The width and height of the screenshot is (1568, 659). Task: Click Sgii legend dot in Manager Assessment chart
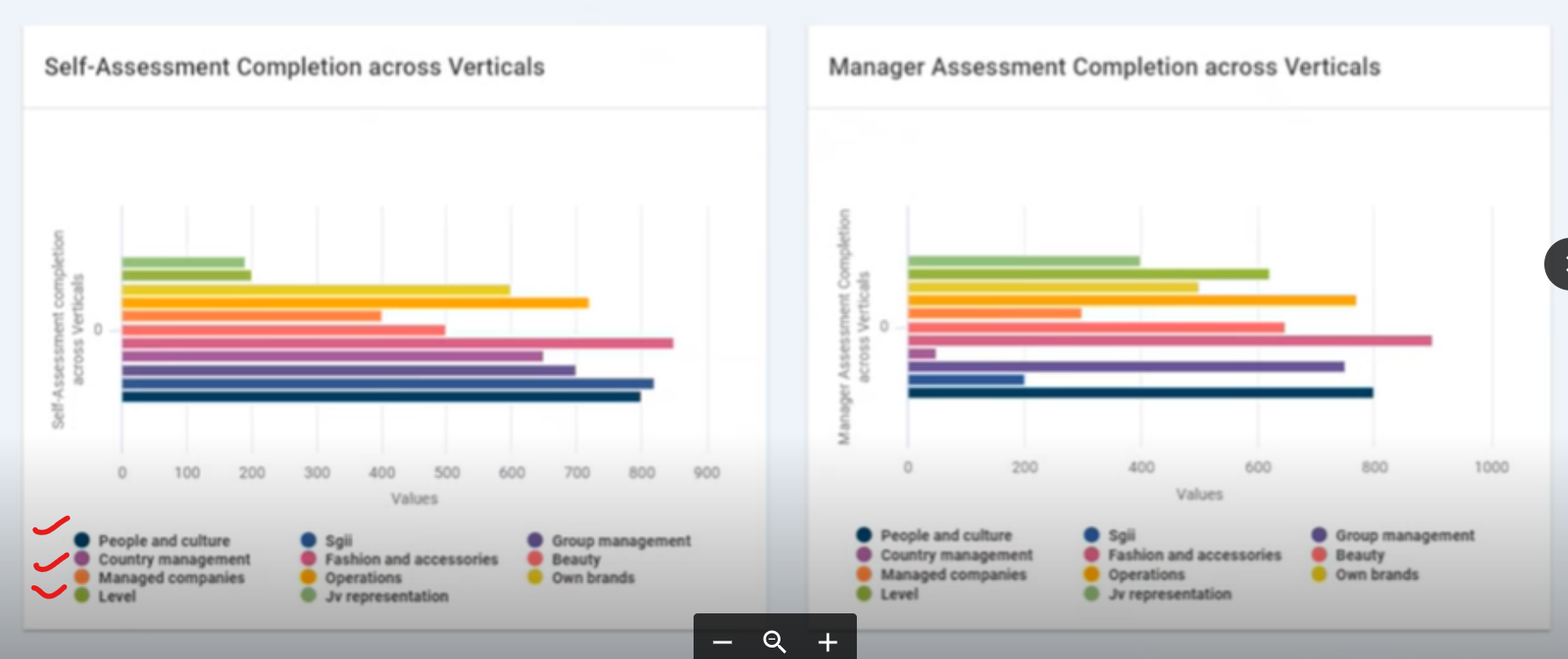click(1091, 535)
